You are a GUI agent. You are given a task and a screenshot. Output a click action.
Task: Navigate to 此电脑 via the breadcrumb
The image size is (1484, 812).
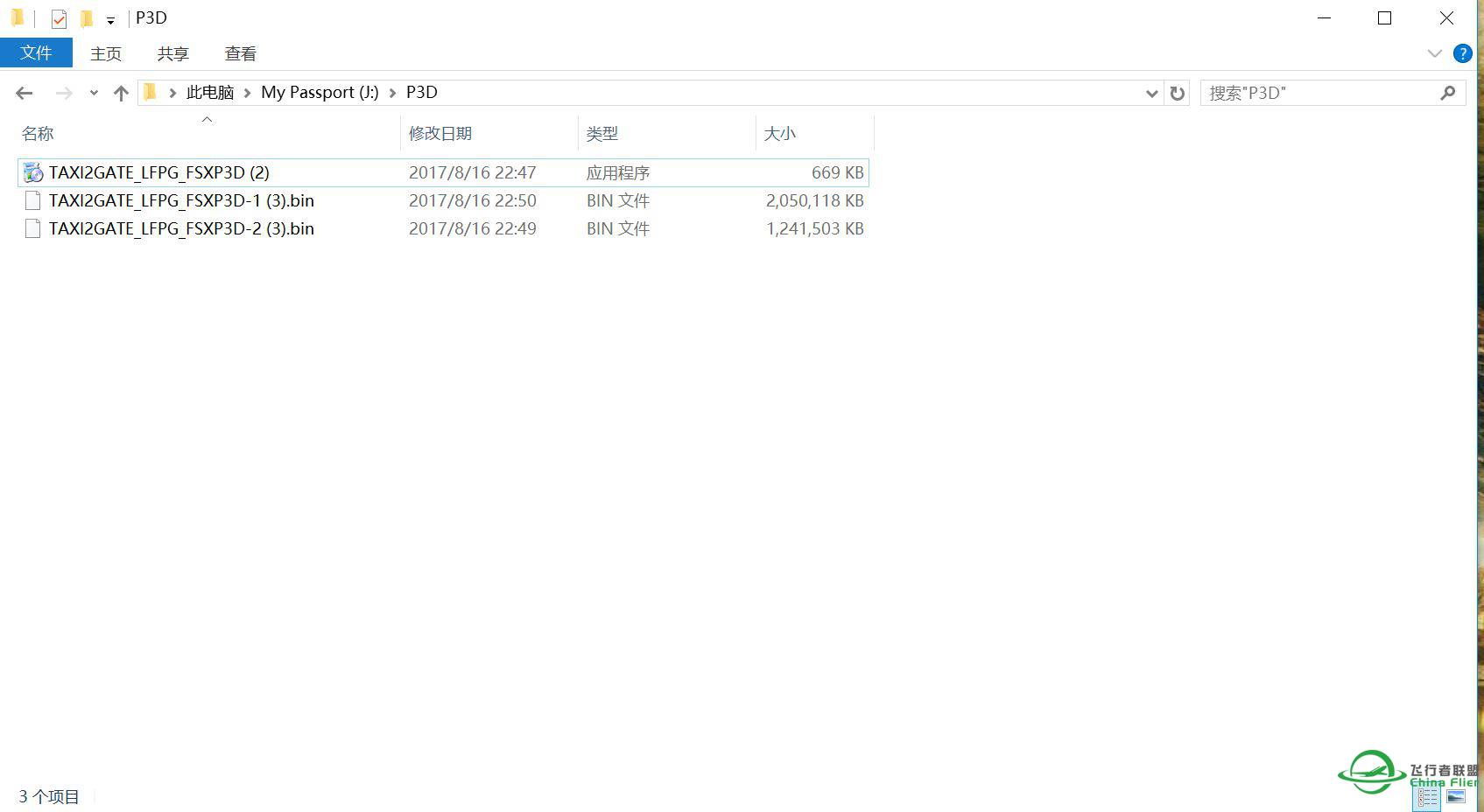pyautogui.click(x=209, y=92)
